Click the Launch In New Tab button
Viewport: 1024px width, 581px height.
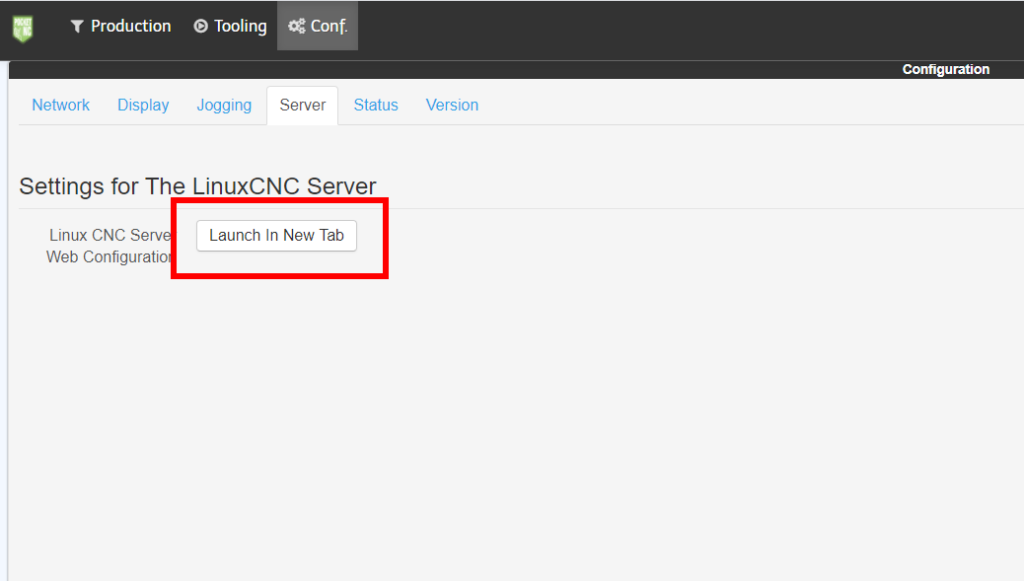[x=276, y=236]
